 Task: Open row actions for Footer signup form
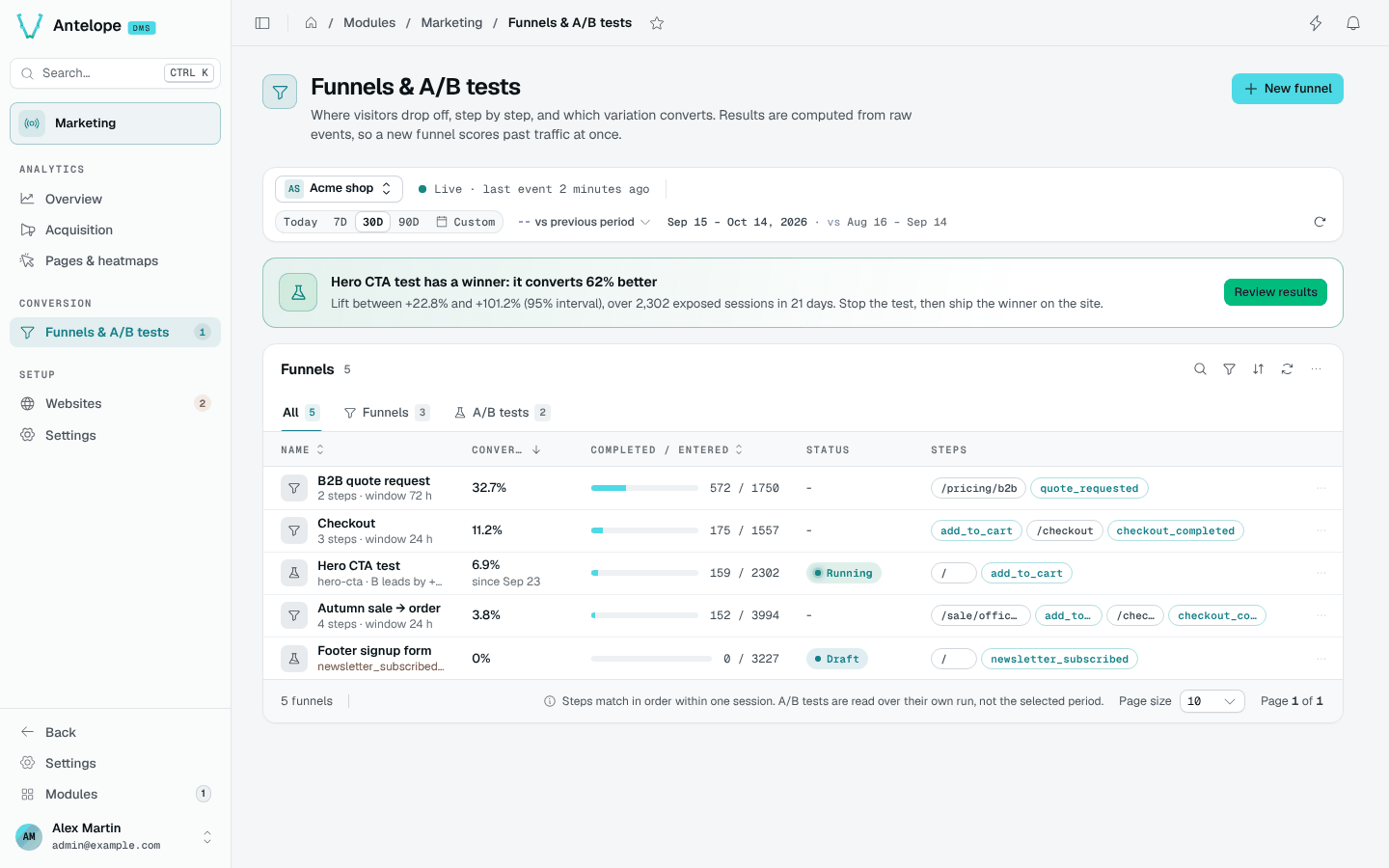(1321, 659)
